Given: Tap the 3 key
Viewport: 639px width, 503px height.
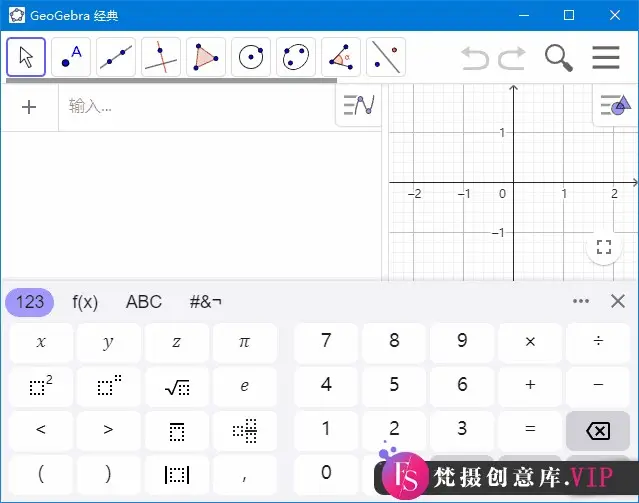Looking at the screenshot, I should point(462,430).
